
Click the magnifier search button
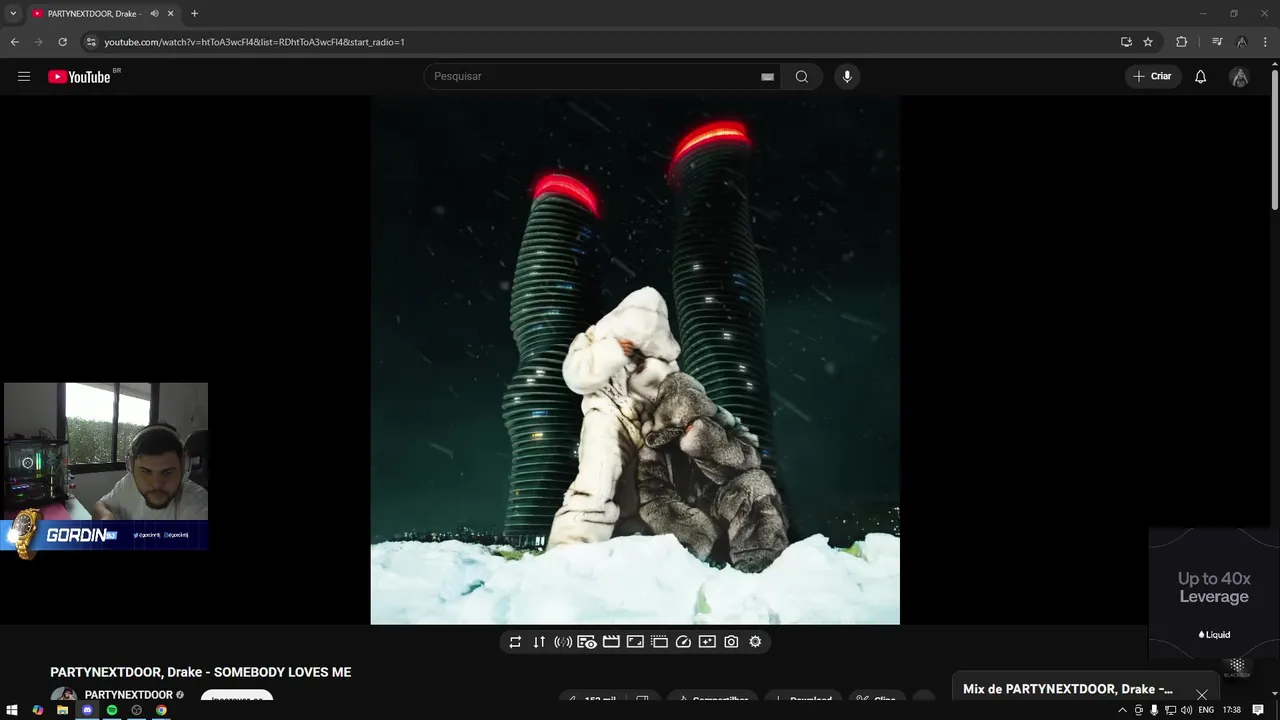pyautogui.click(x=802, y=77)
